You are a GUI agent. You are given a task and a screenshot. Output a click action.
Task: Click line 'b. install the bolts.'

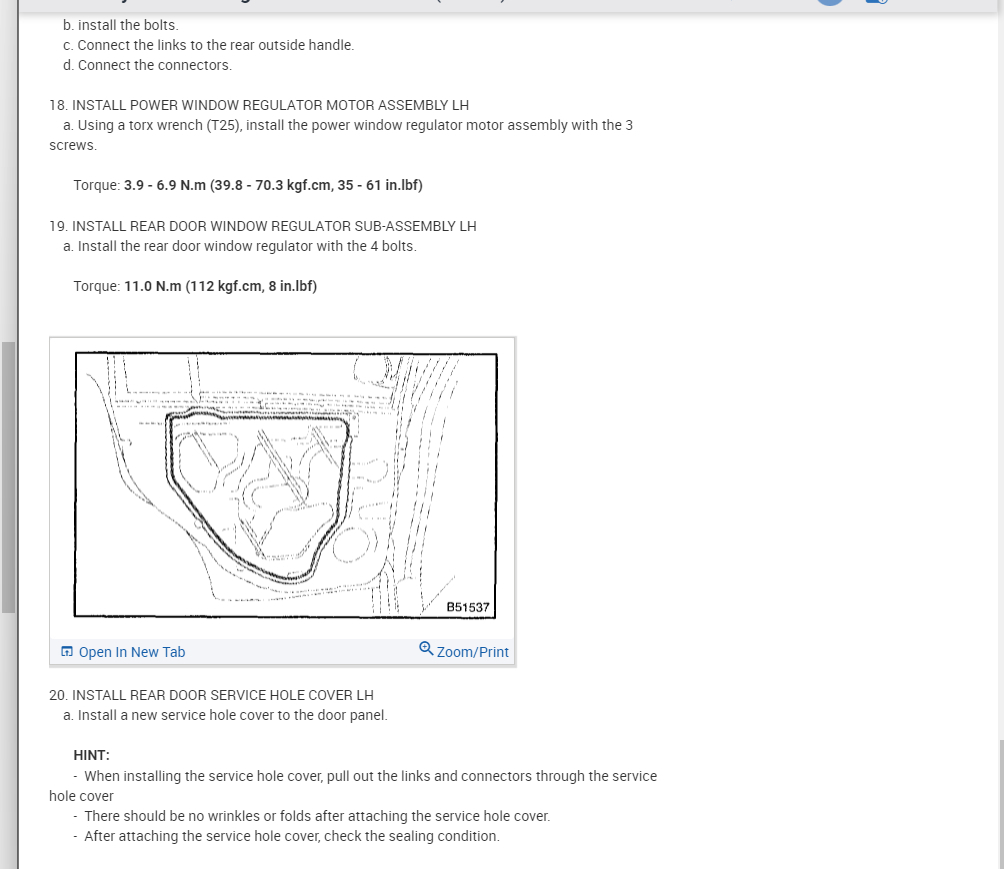pos(120,25)
